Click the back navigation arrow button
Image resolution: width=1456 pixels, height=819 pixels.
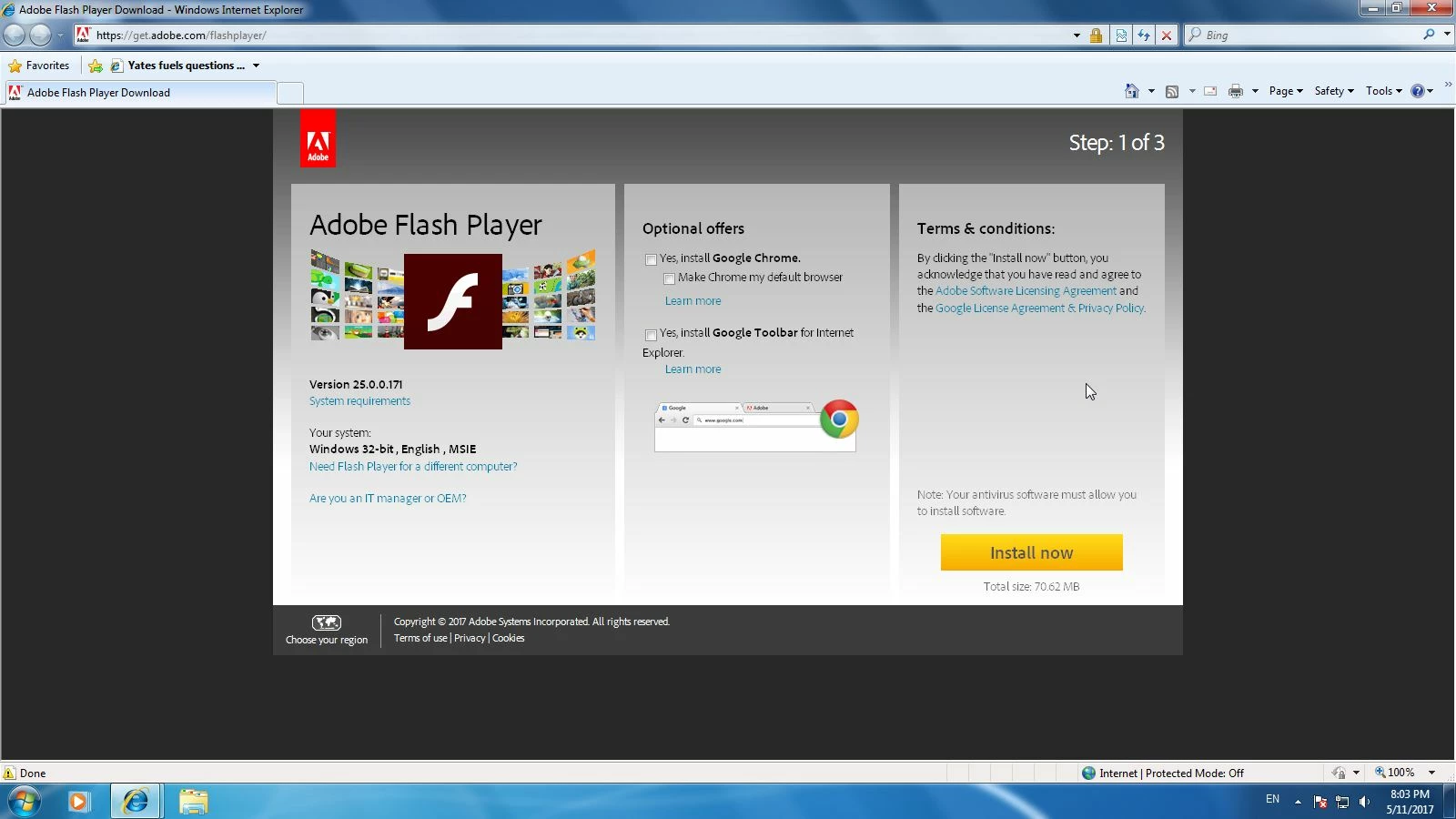click(14, 35)
